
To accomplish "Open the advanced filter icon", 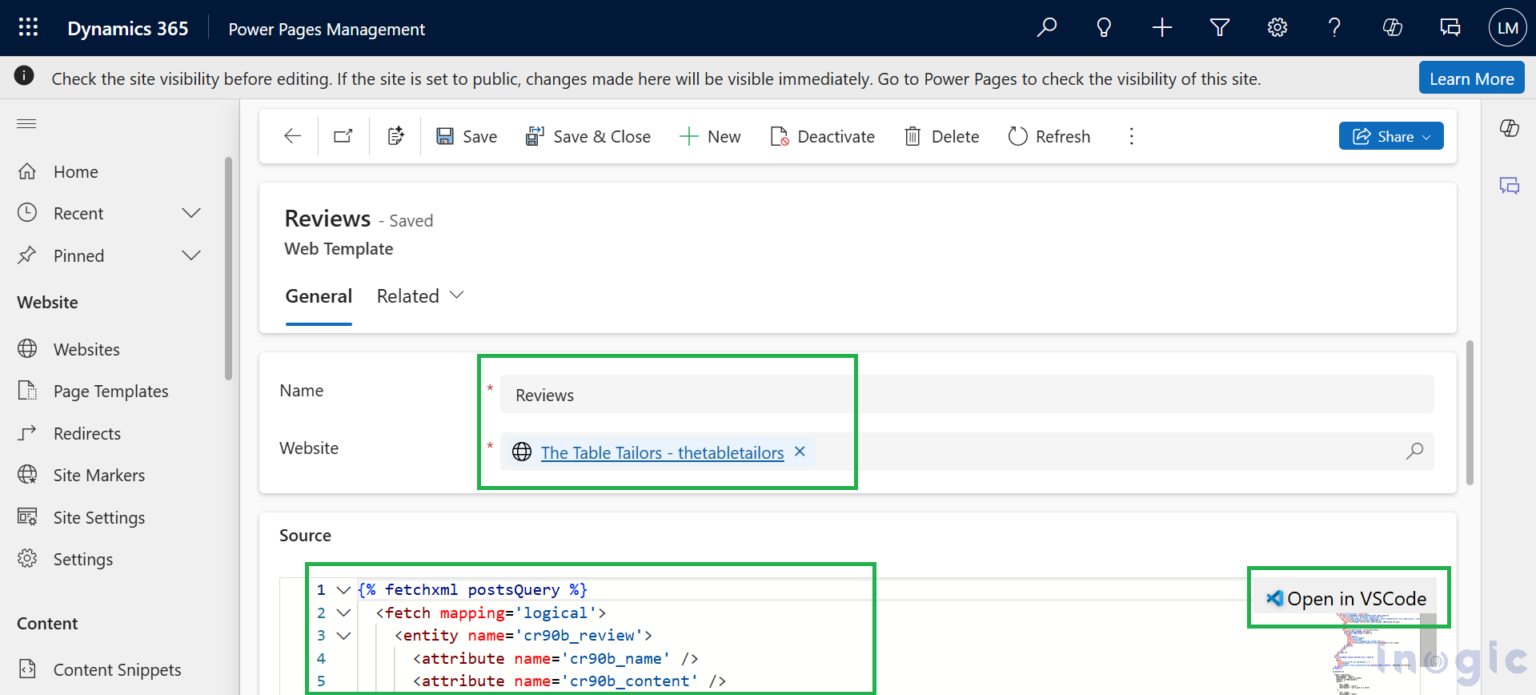I will tap(1219, 27).
